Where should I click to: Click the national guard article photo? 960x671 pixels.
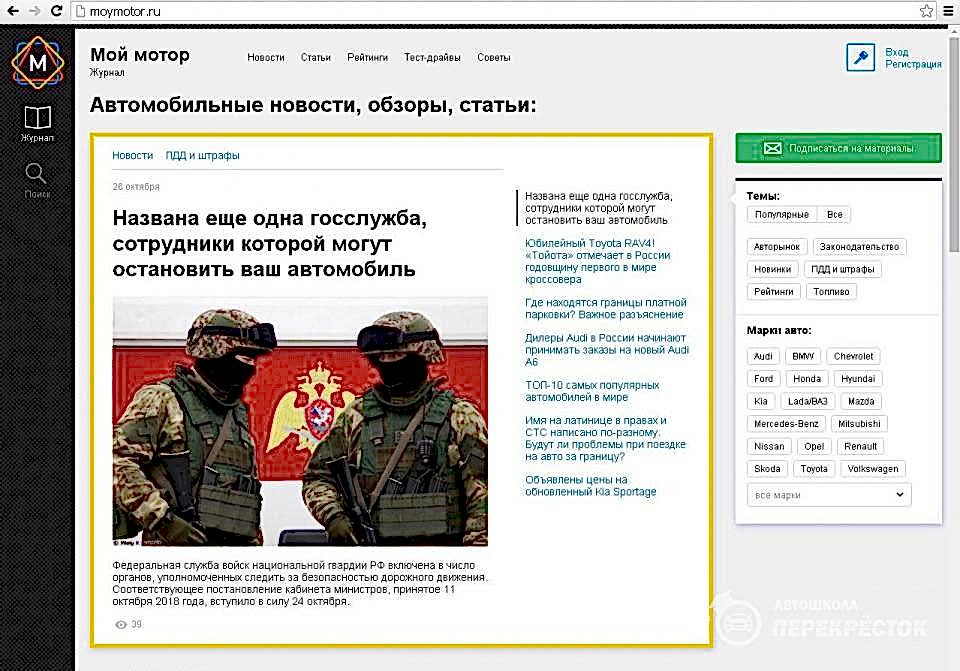(300, 421)
